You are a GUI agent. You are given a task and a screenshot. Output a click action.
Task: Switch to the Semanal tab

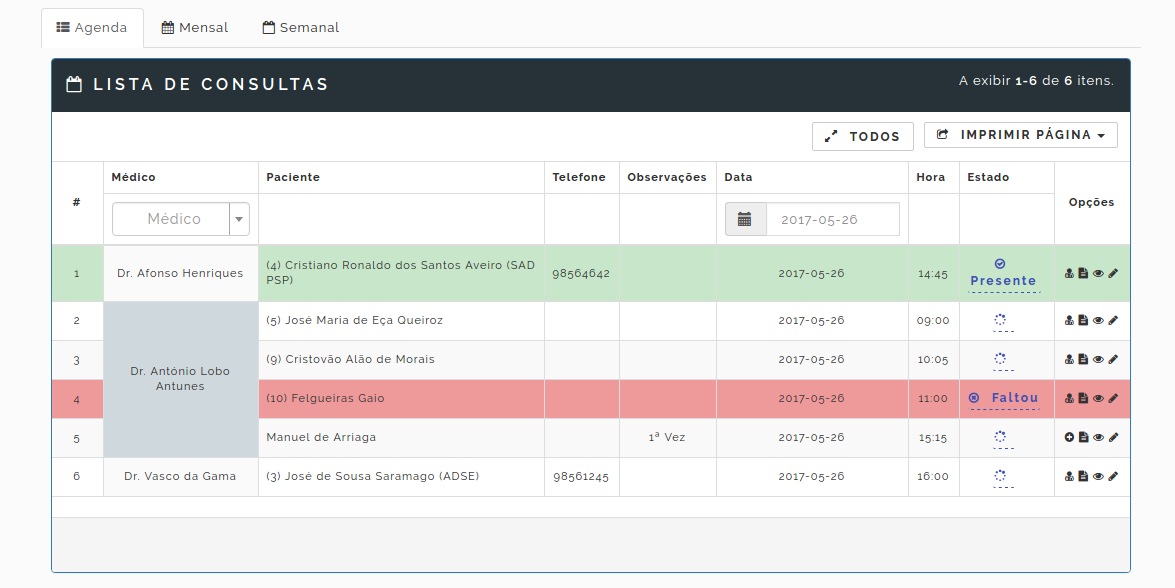[x=301, y=28]
